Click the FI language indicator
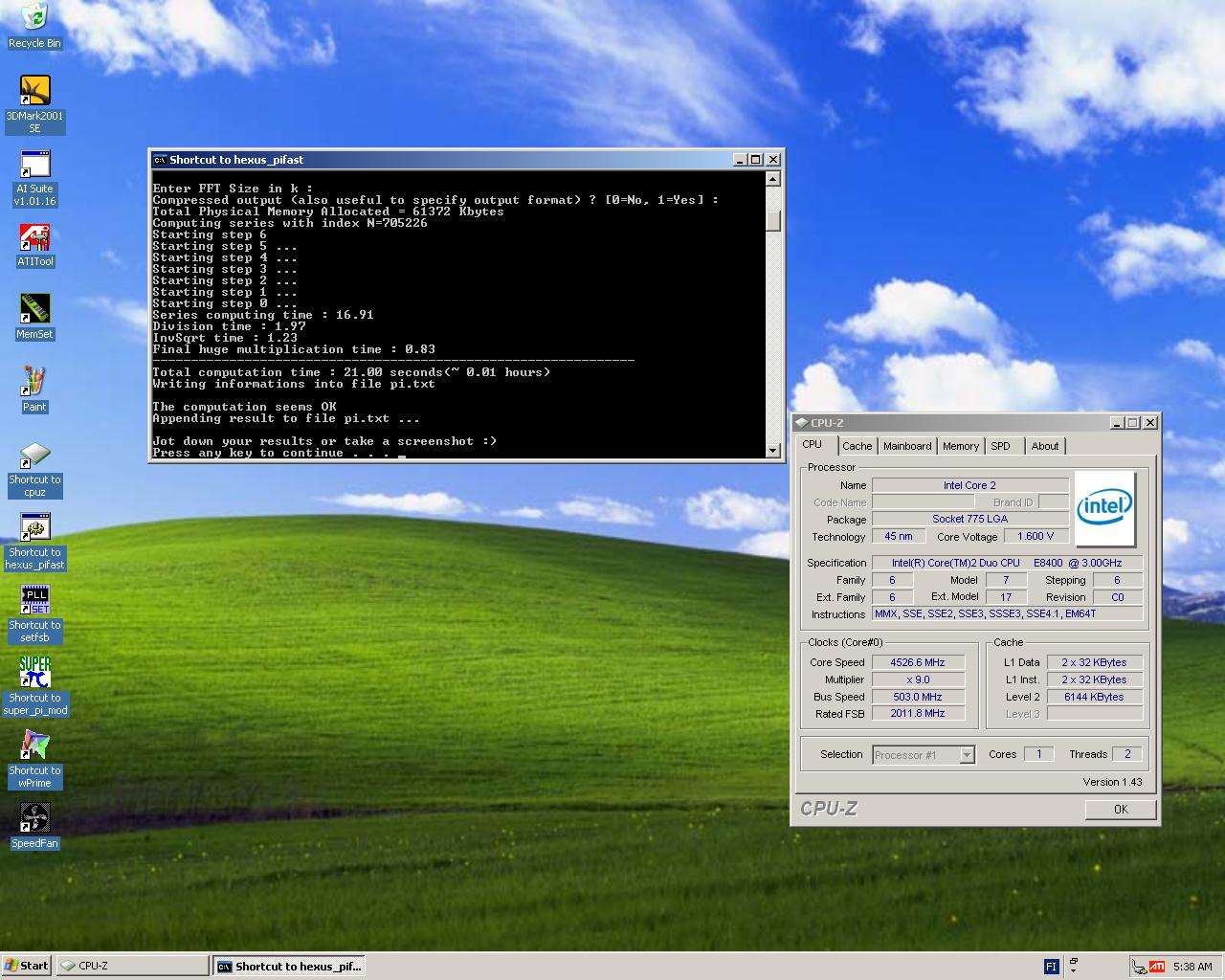1225x980 pixels. point(1051,967)
